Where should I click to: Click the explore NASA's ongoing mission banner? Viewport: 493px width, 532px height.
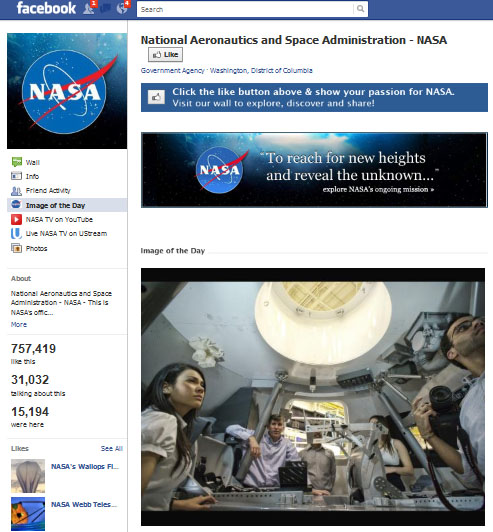click(314, 170)
